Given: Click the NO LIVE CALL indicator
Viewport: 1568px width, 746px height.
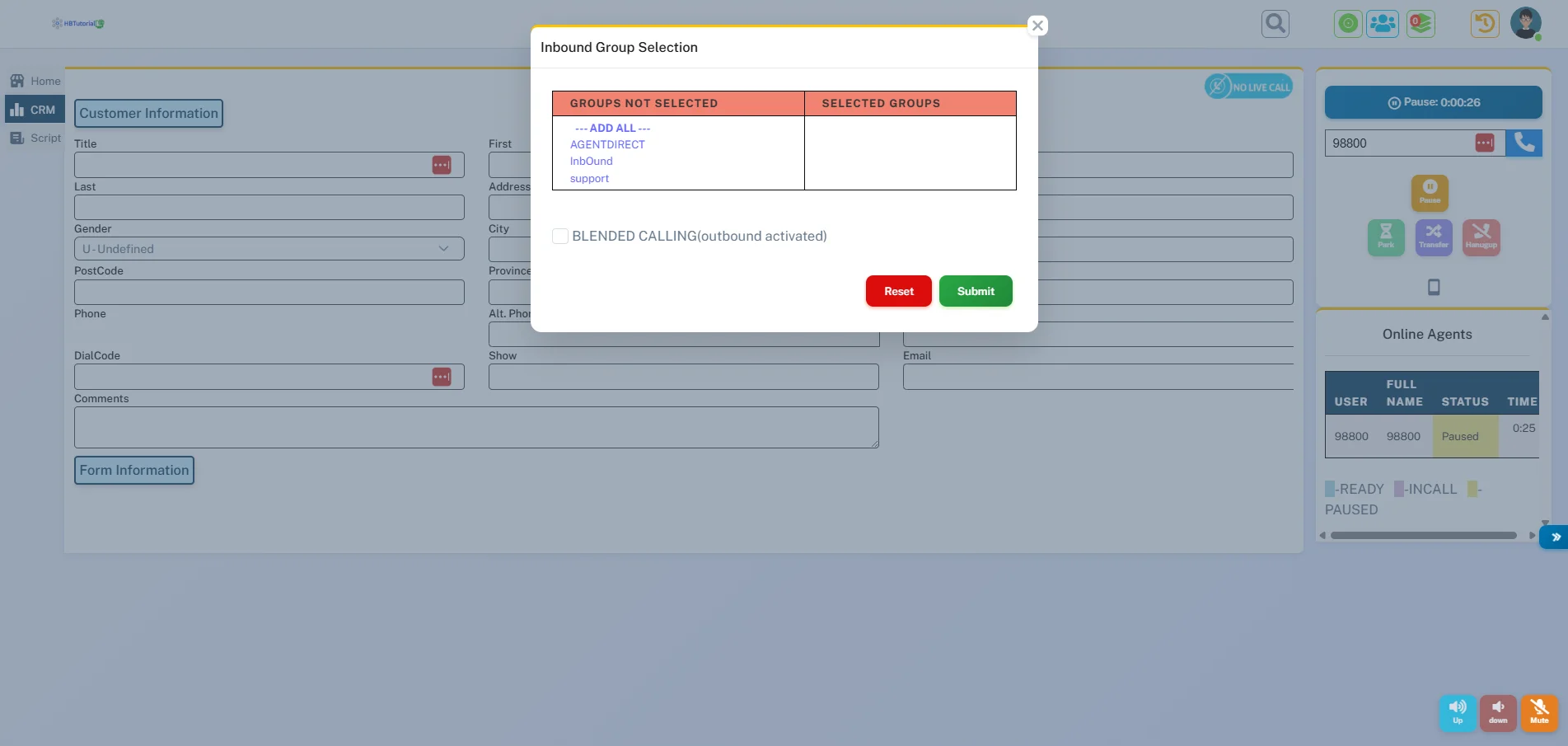Looking at the screenshot, I should [x=1248, y=87].
